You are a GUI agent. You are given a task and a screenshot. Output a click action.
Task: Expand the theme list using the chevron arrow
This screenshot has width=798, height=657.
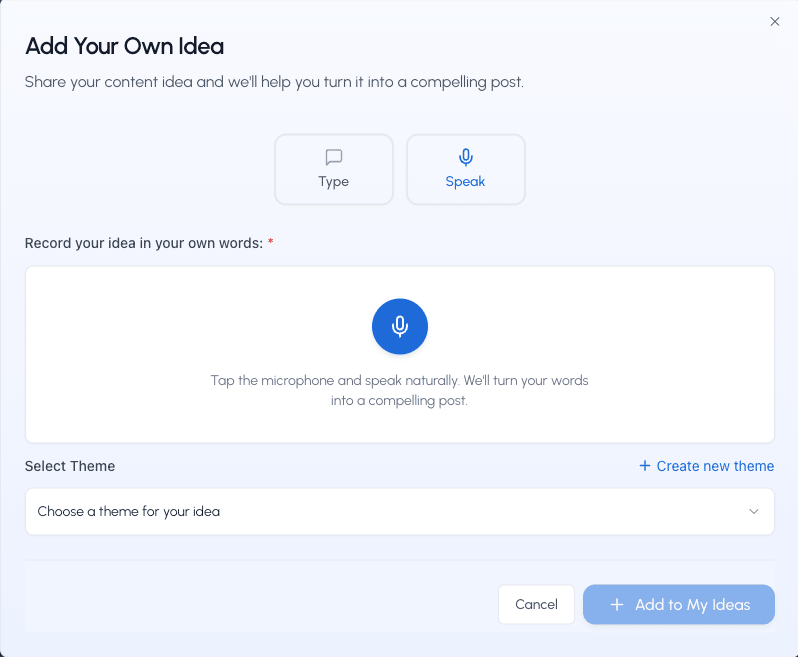coord(754,511)
